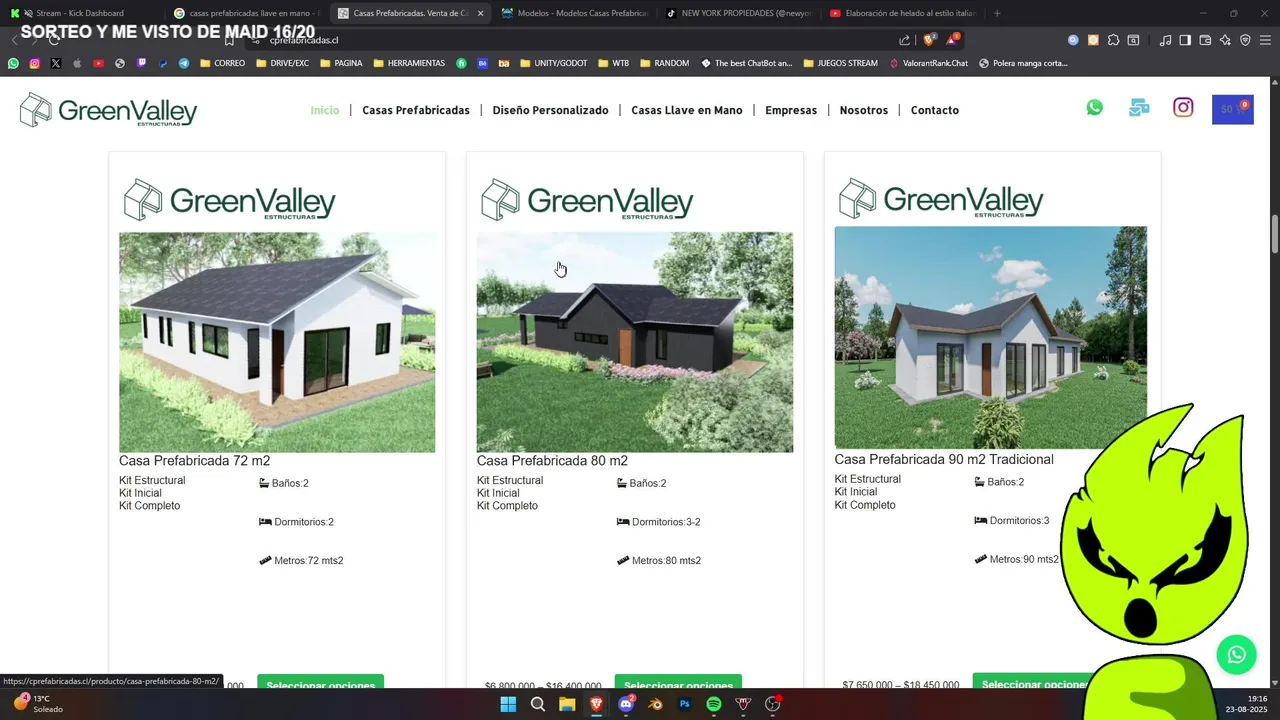Screen dimensions: 1280x720
Task: Click the Brave Shields lion icon in address bar
Action: (x=930, y=40)
